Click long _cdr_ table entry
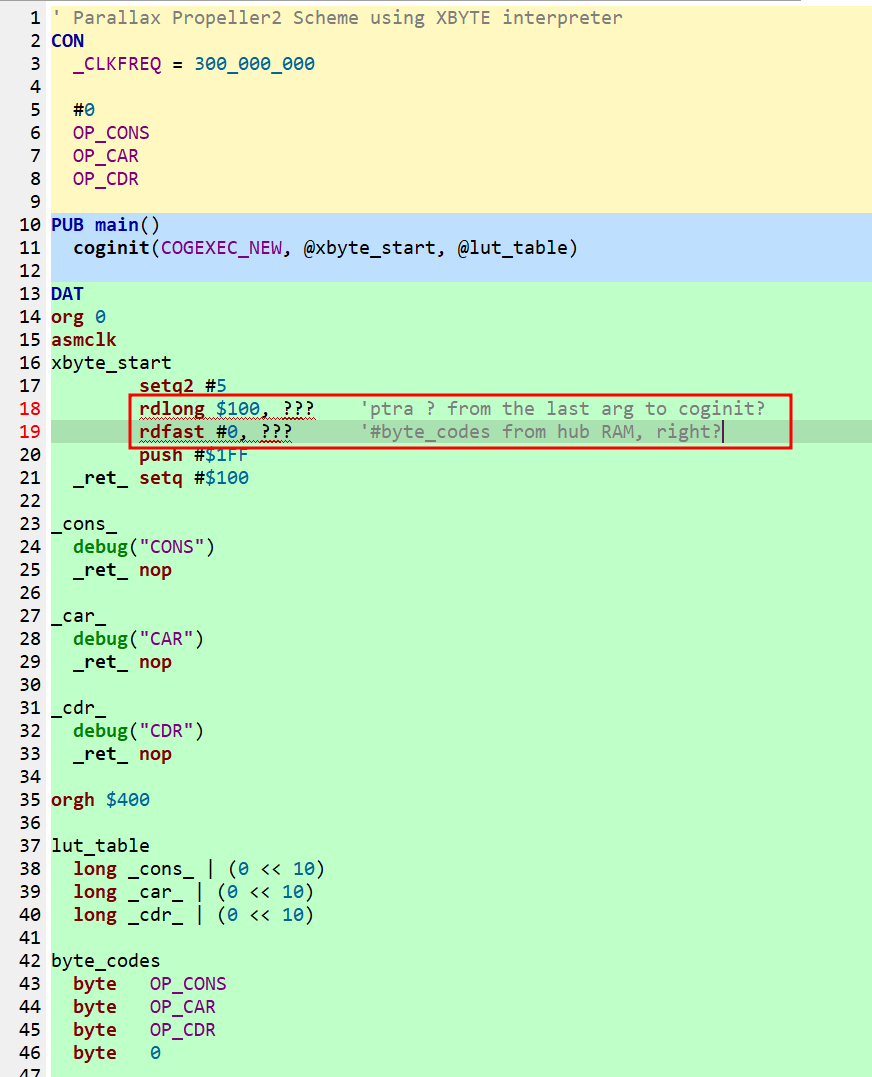872x1077 pixels. [194, 916]
